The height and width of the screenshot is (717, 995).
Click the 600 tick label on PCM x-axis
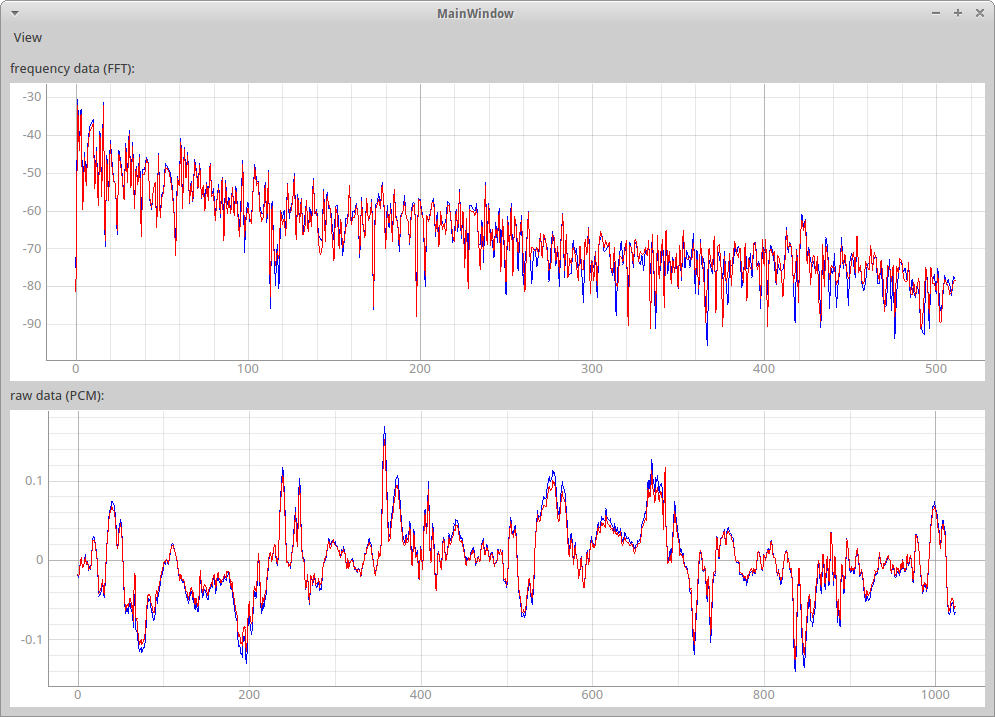pos(592,695)
